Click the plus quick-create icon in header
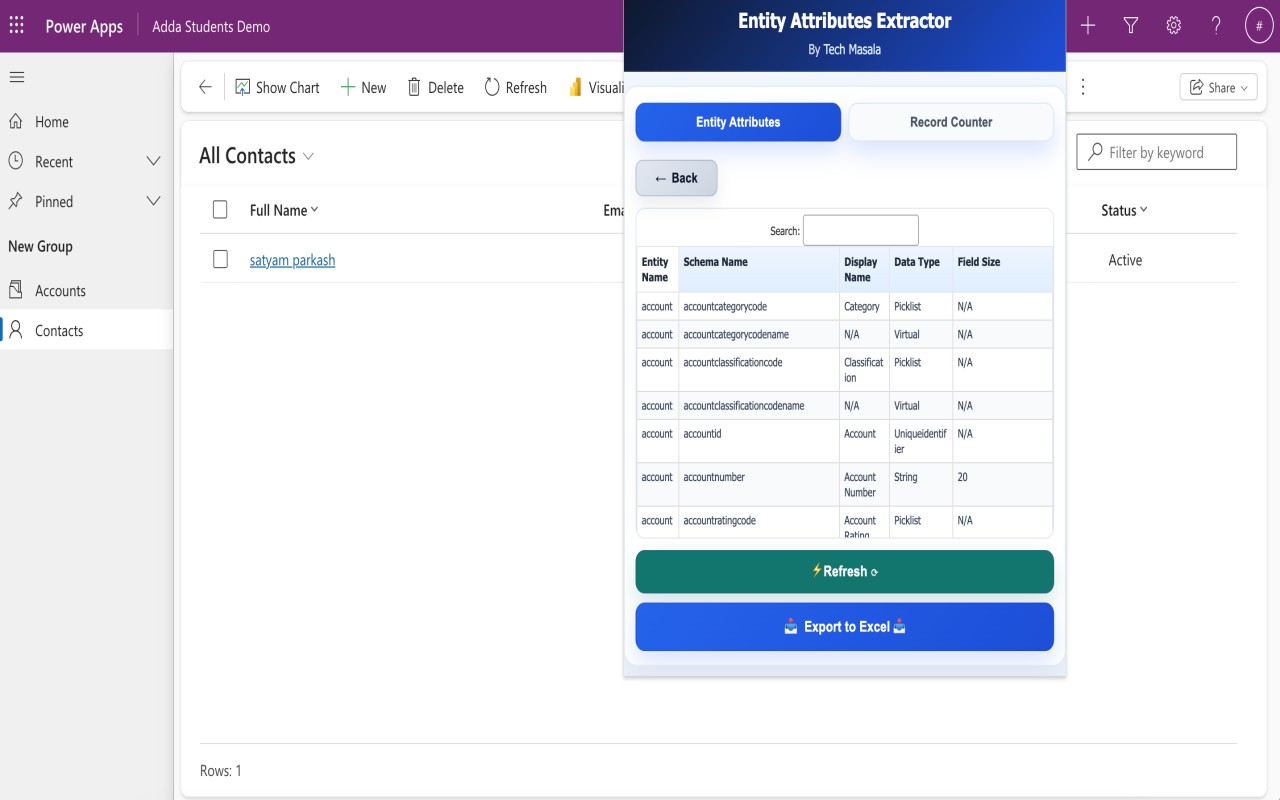 click(1088, 26)
